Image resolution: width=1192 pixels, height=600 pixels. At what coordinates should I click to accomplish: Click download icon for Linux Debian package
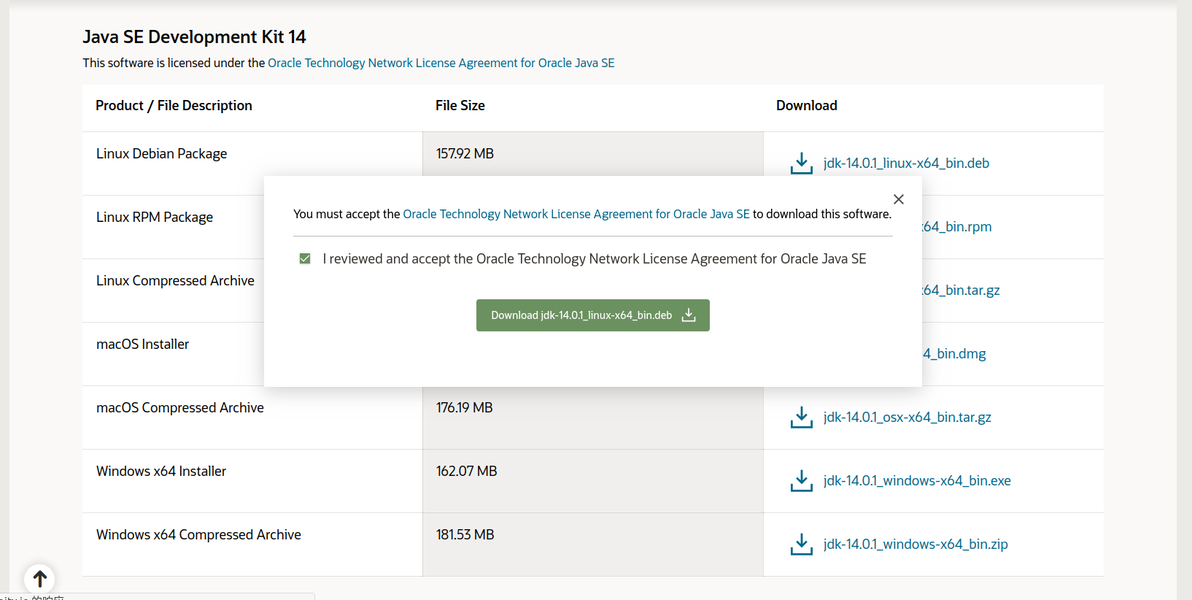tap(801, 163)
